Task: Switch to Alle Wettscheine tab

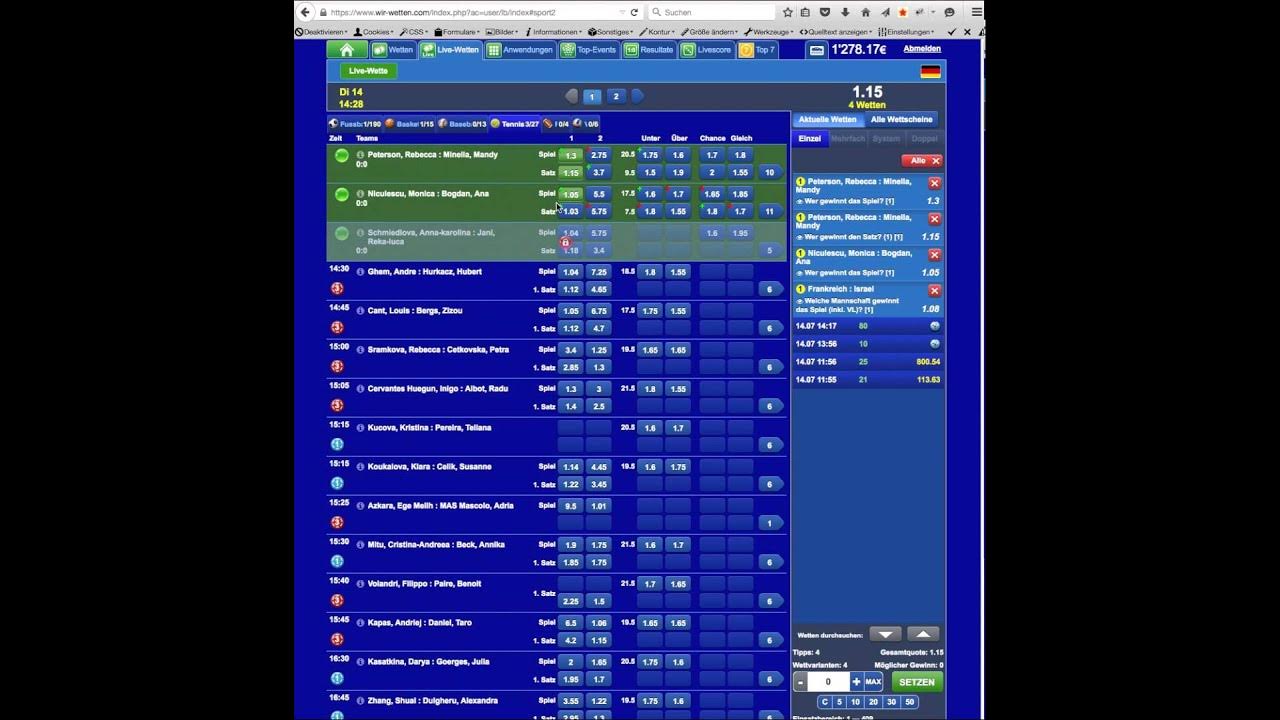Action: [901, 119]
